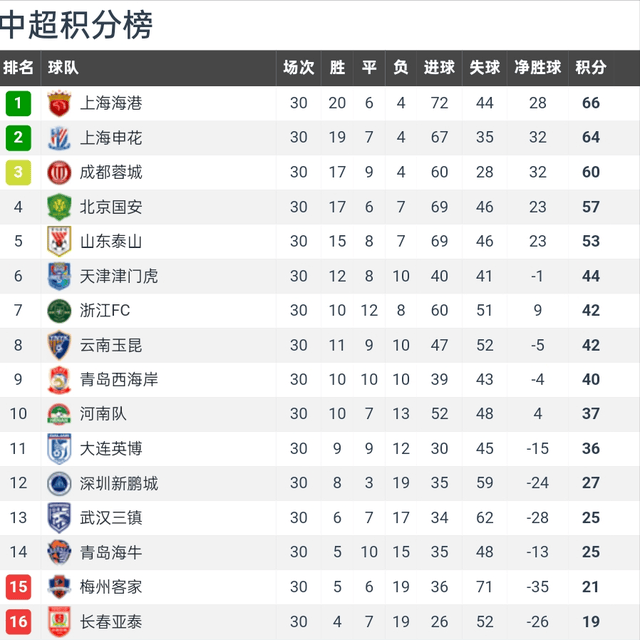Open the 大连英博 team link
This screenshot has width=640, height=640.
coord(111,449)
